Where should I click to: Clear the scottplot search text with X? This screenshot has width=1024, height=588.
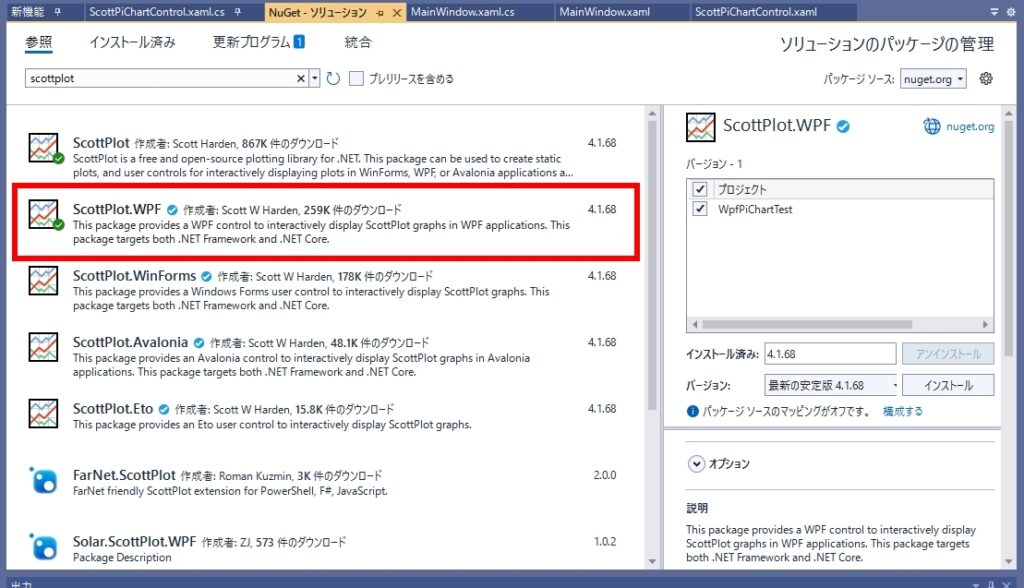(x=302, y=78)
